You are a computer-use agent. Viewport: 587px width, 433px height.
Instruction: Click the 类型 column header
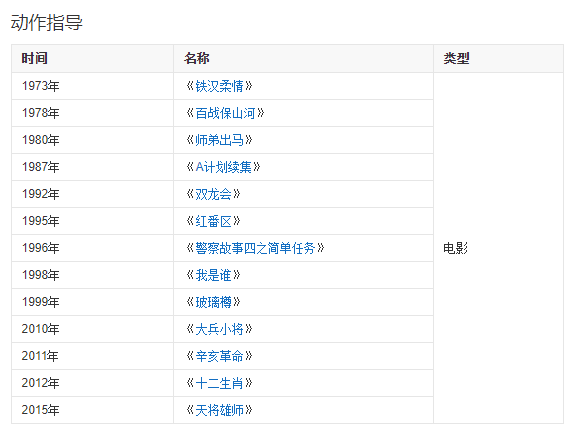pyautogui.click(x=499, y=59)
